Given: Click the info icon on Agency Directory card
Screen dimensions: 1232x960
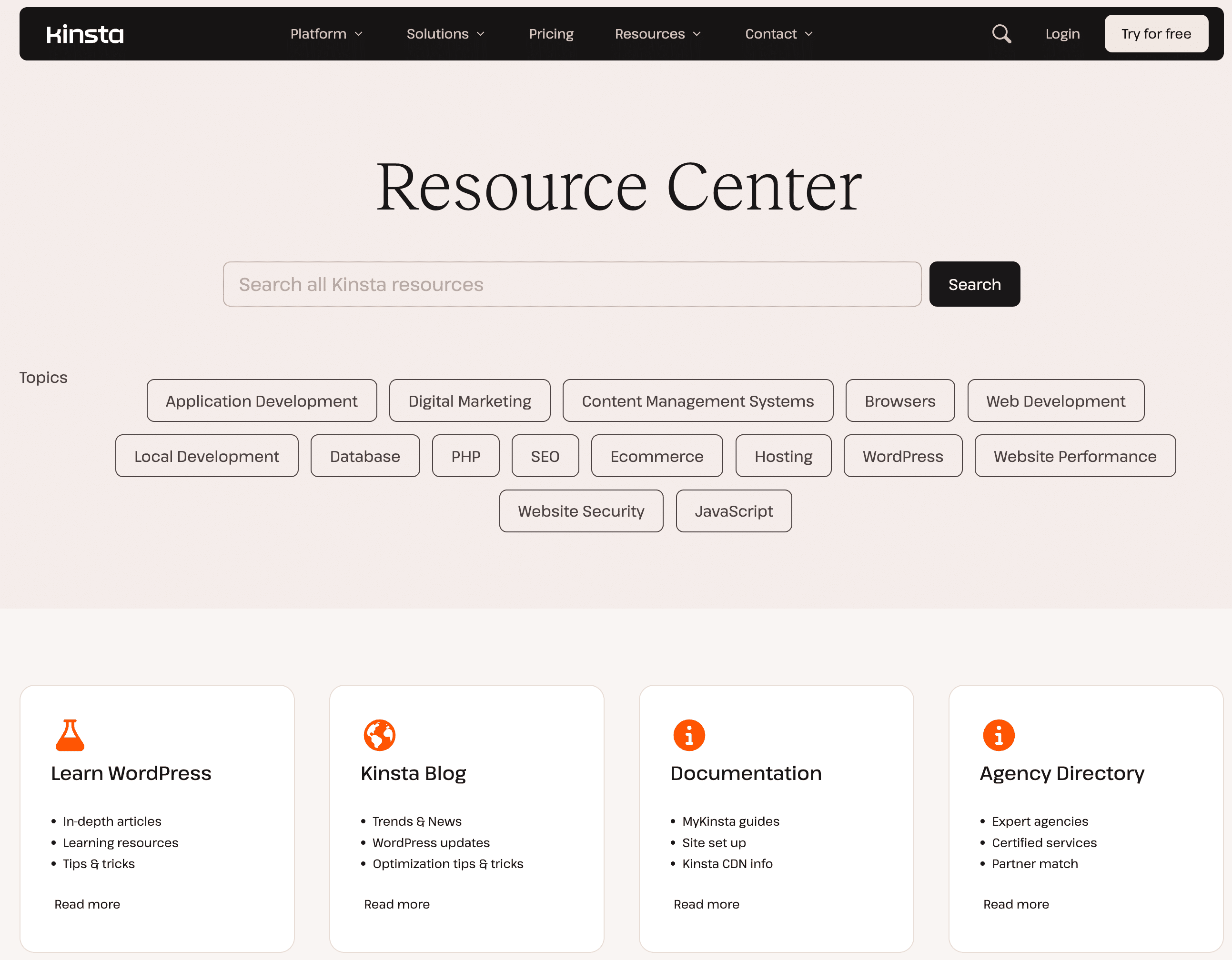Looking at the screenshot, I should 999,734.
